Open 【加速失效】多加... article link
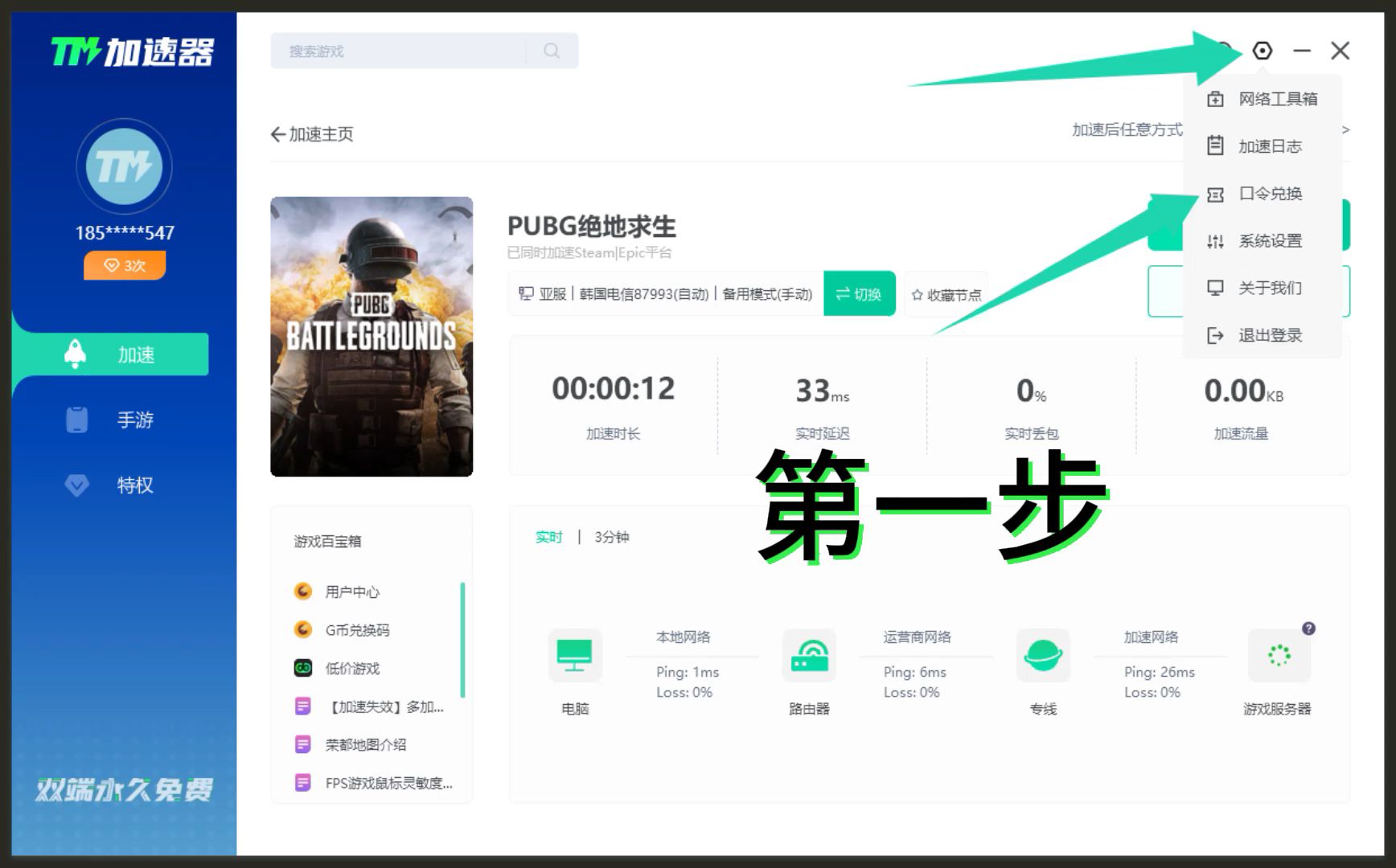This screenshot has height=868, width=1396. click(x=384, y=707)
